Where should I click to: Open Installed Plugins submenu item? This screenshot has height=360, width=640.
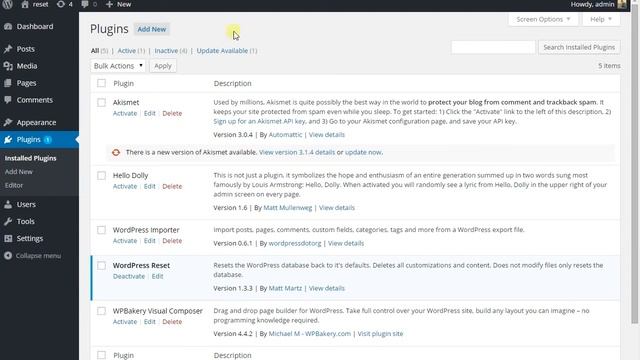tap(31, 158)
